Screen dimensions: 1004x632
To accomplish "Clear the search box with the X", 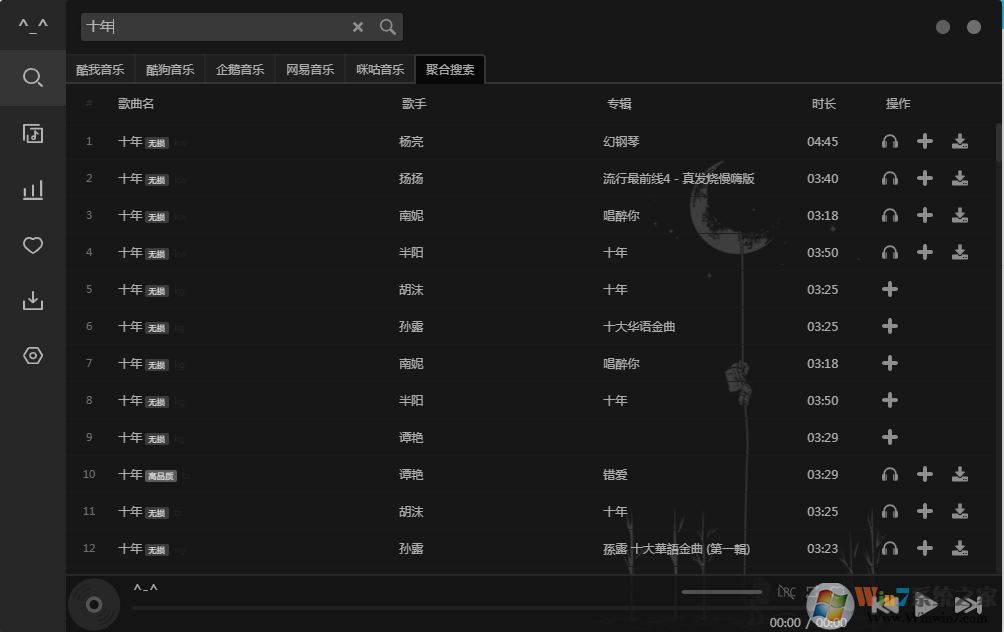I will coord(358,27).
